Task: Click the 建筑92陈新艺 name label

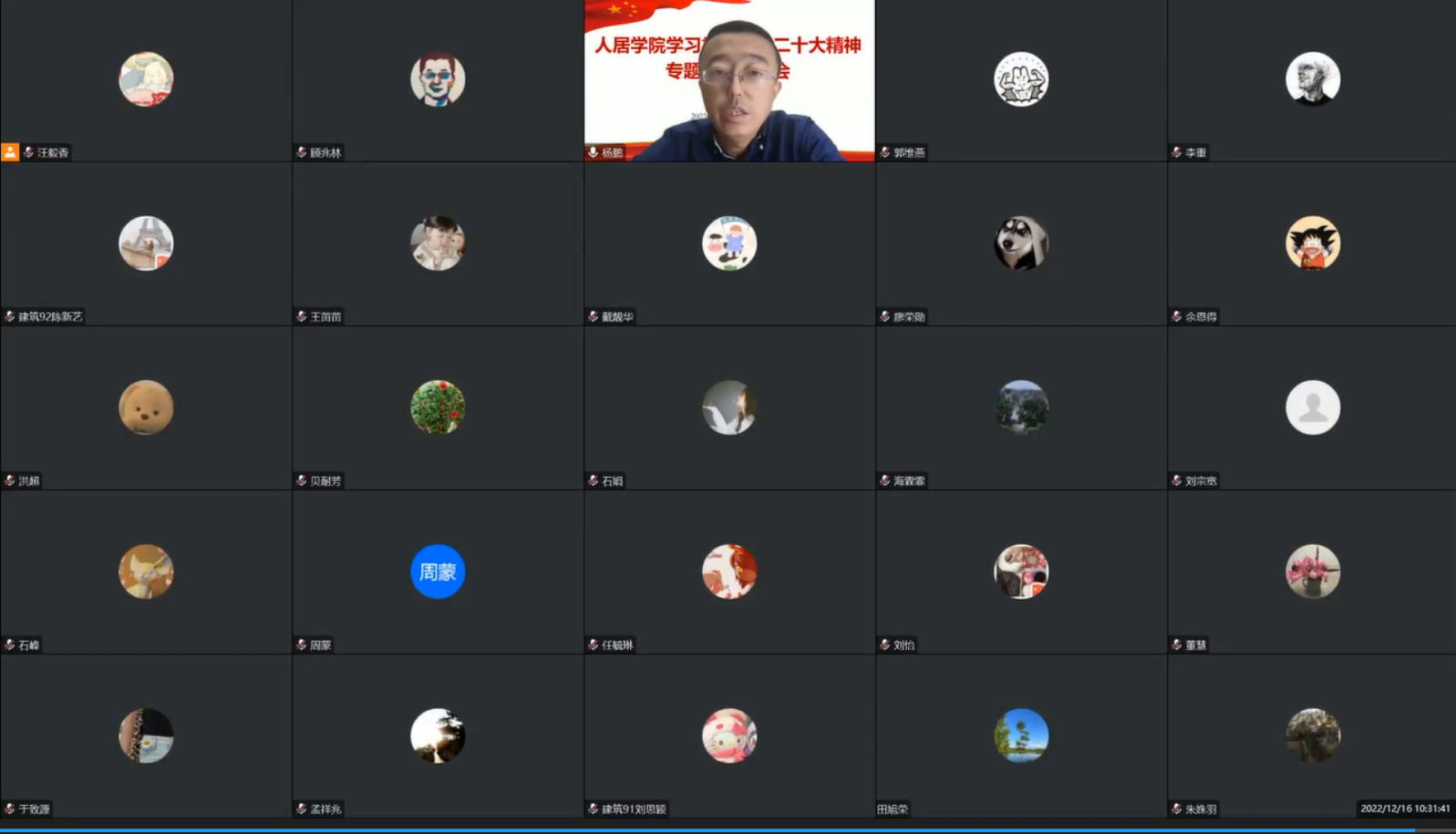Action: 50,316
